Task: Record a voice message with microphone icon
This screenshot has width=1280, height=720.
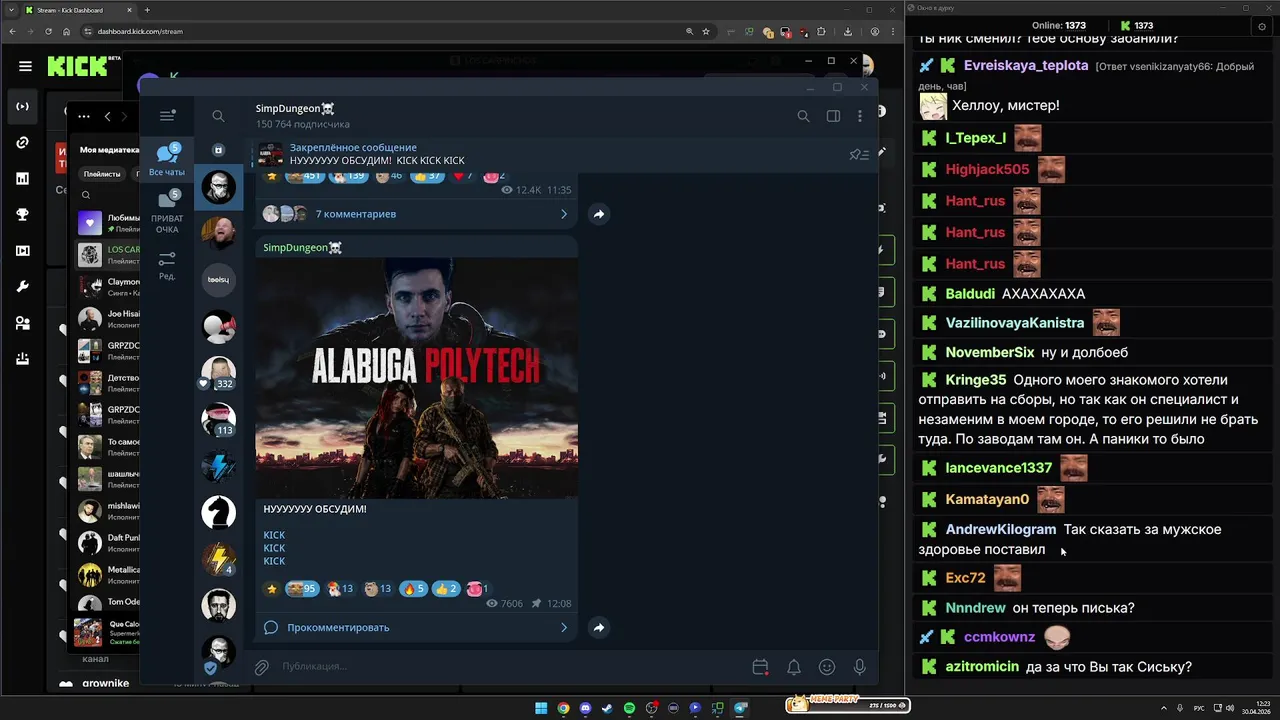Action: tap(860, 667)
